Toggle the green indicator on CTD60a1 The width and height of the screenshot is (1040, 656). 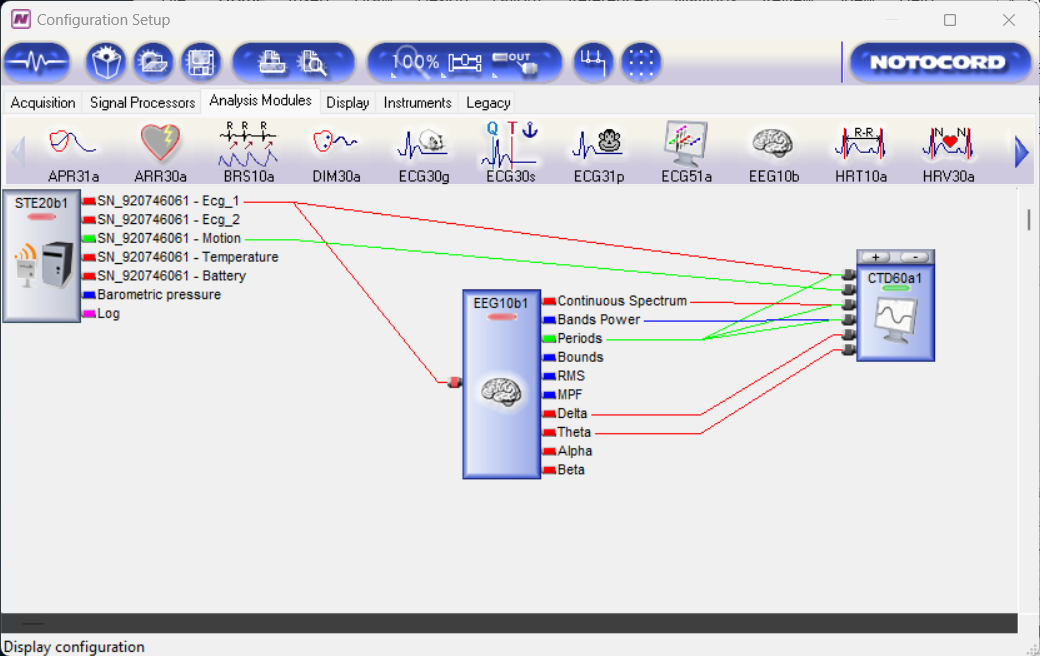[x=896, y=290]
